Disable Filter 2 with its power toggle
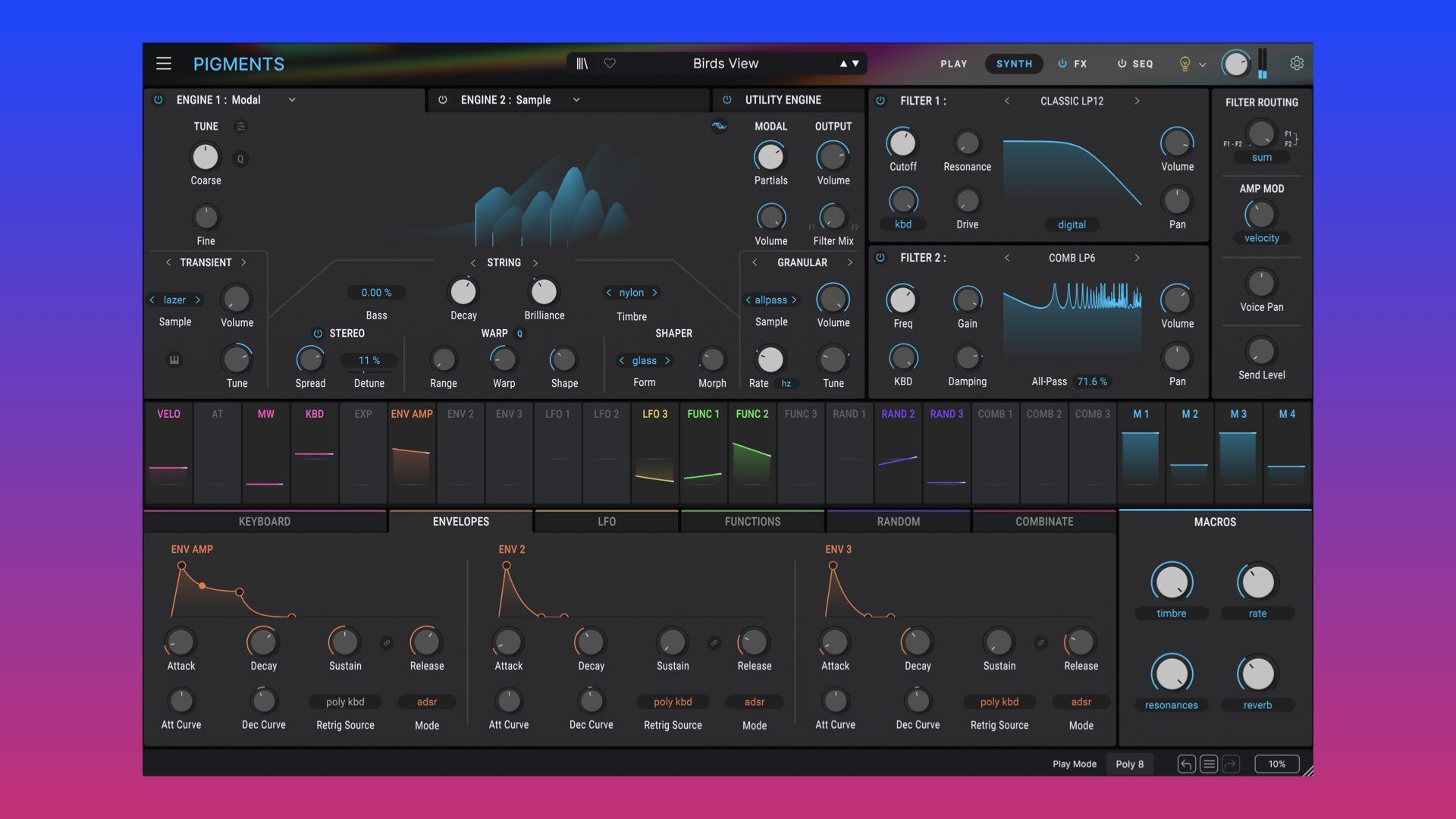Image resolution: width=1456 pixels, height=819 pixels. click(x=880, y=258)
